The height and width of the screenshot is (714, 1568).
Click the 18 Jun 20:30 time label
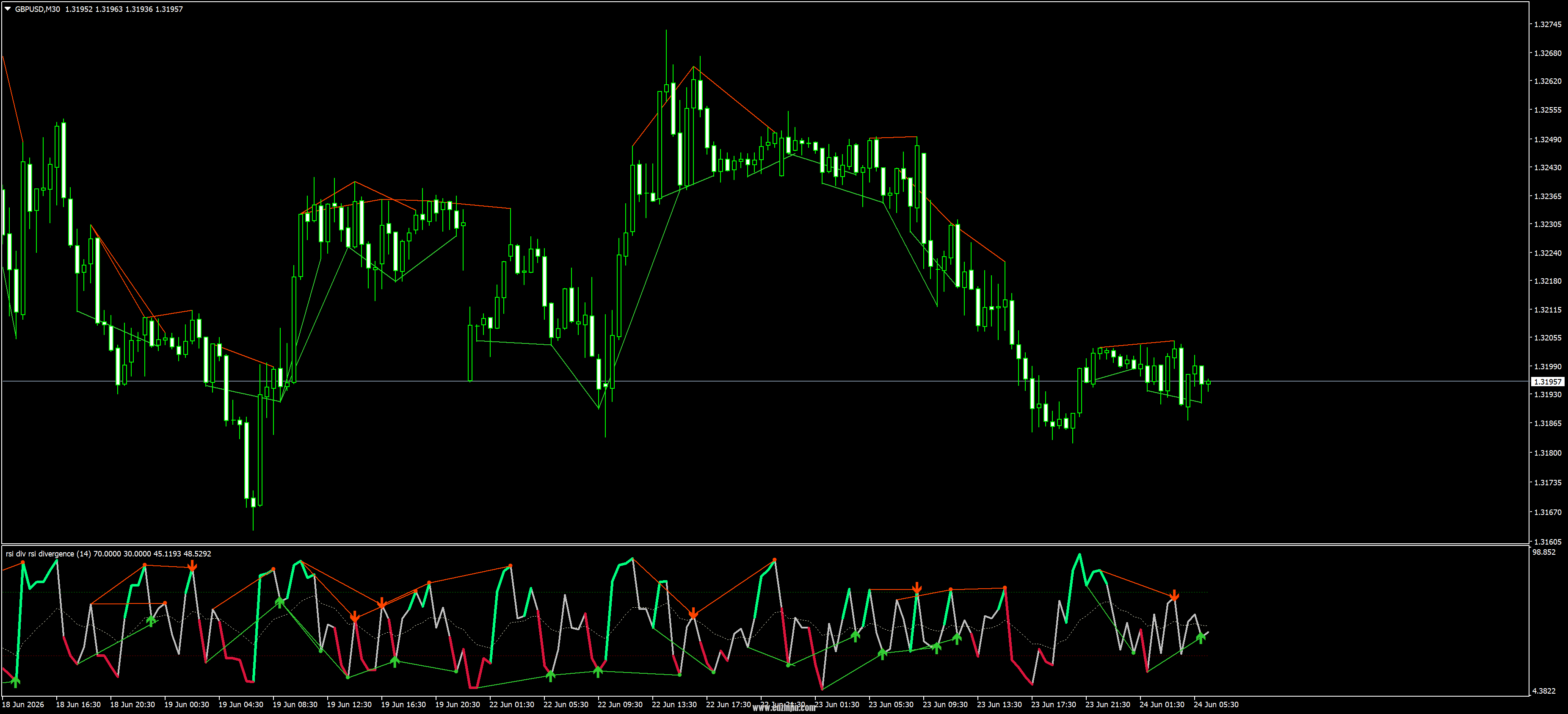pos(132,704)
